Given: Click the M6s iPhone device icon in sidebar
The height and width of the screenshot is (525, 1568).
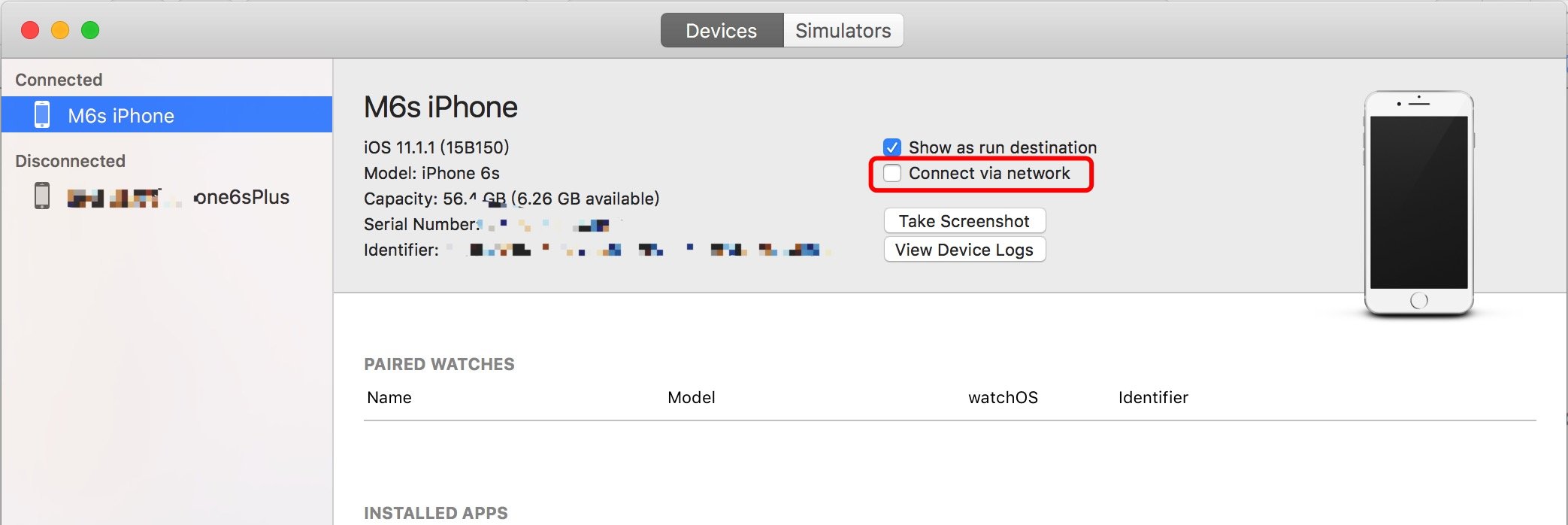Looking at the screenshot, I should [x=42, y=115].
